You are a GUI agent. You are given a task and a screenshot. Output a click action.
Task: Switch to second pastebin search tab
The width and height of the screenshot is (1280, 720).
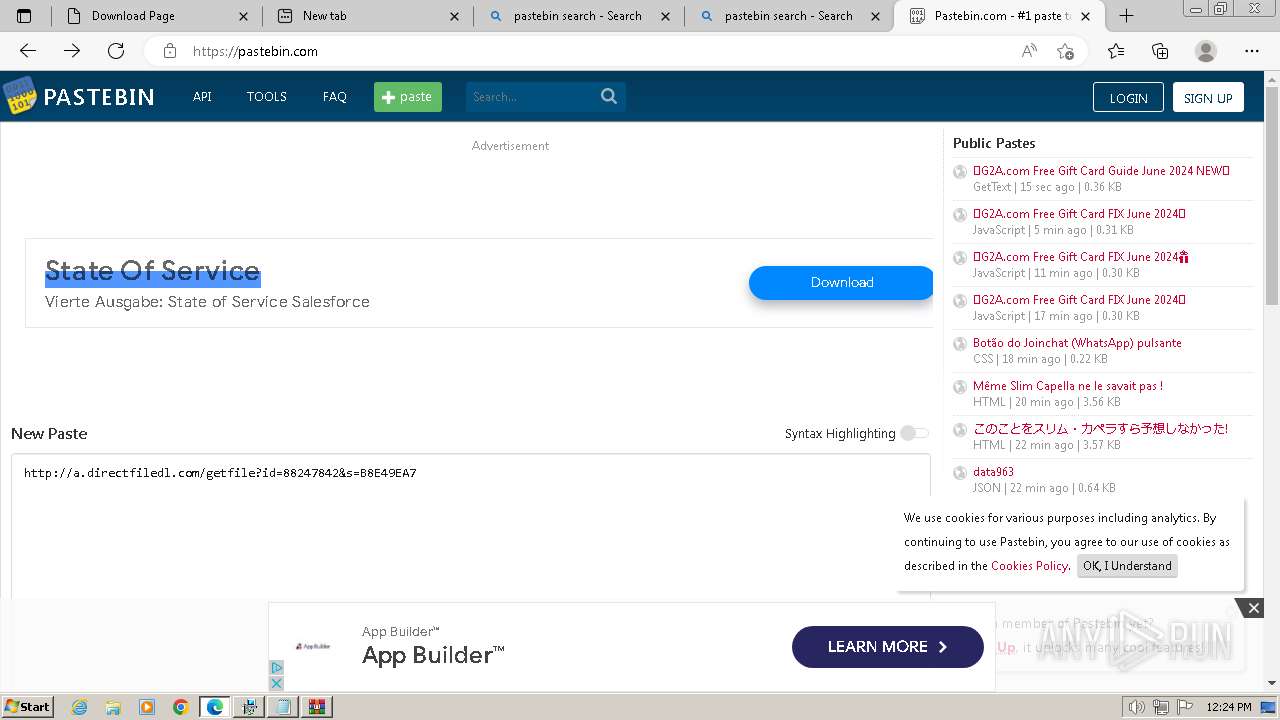[x=788, y=16]
